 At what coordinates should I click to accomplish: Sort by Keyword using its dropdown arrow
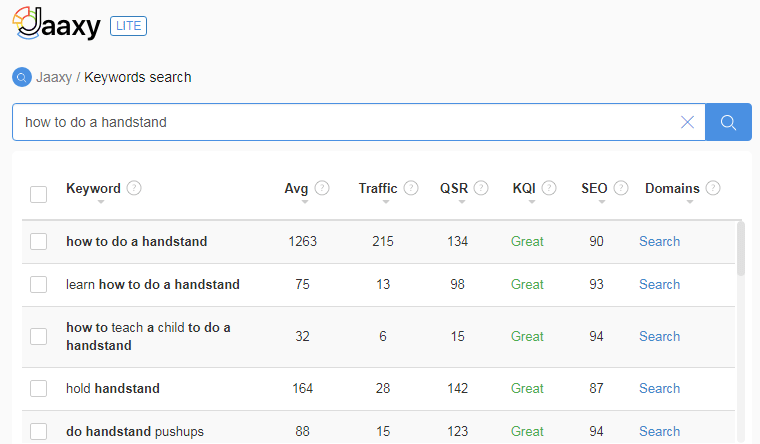click(100, 203)
